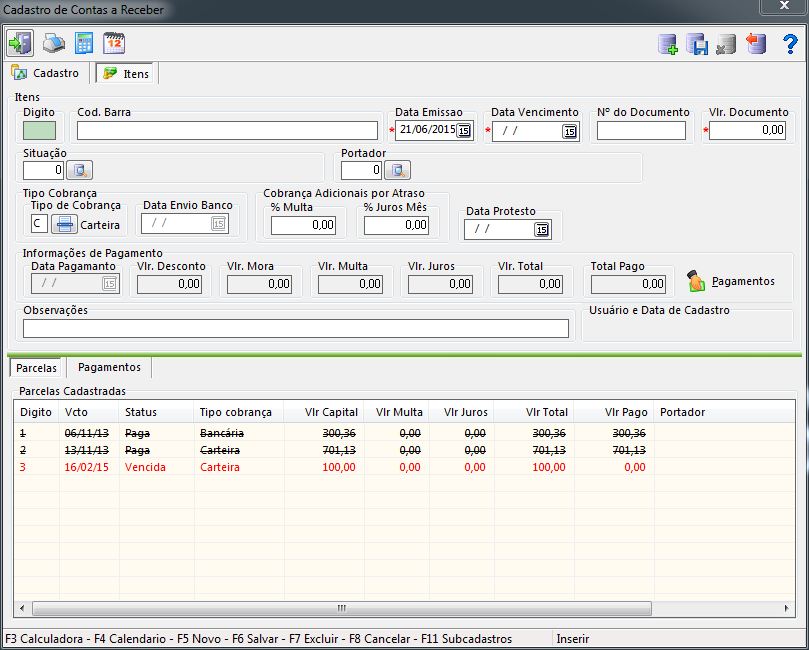Click the Pagamentos button with person icon
The width and height of the screenshot is (809, 650).
(730, 281)
